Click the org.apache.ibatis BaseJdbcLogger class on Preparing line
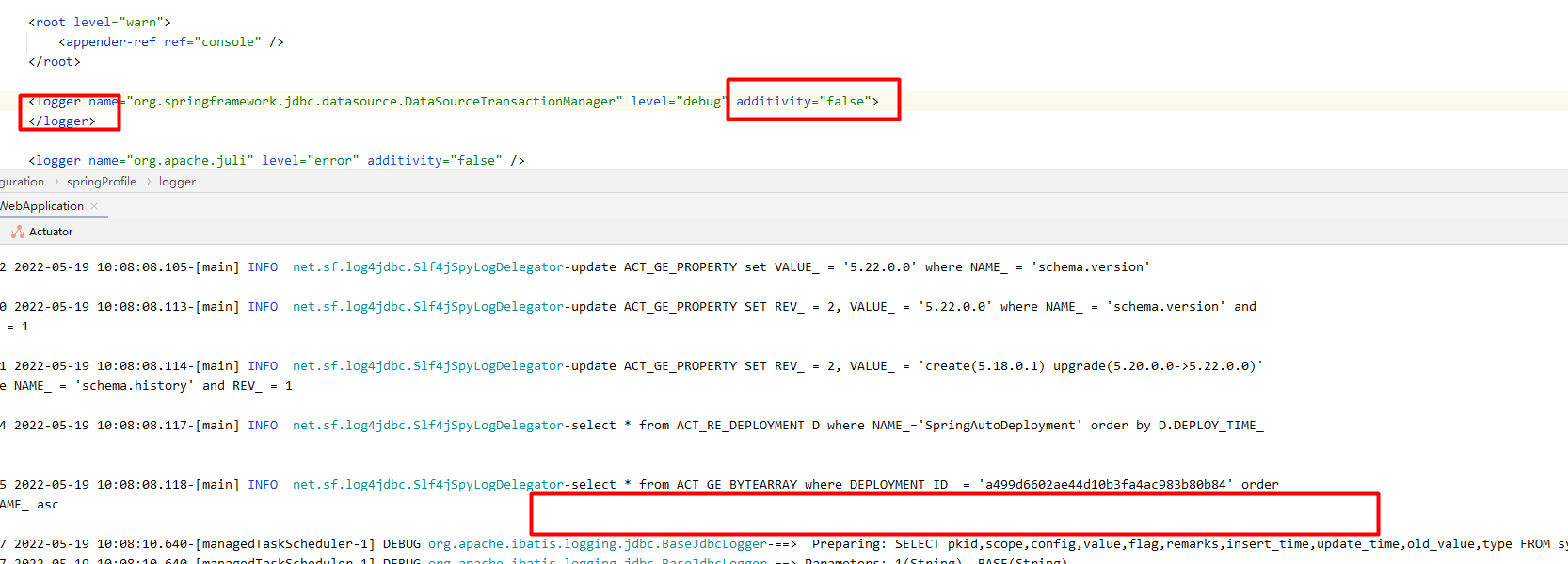Viewport: 1568px width, 564px height. pos(598,543)
